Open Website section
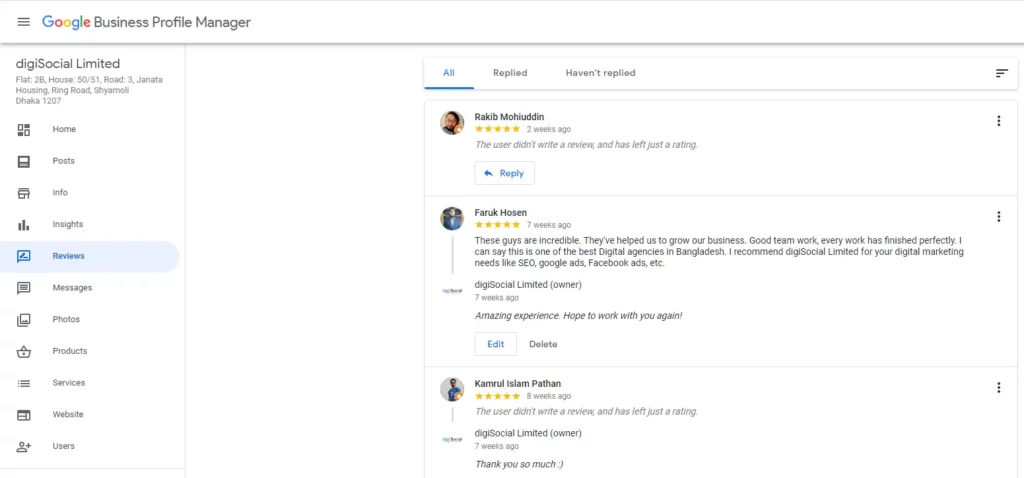The width and height of the screenshot is (1024, 478). tap(68, 415)
